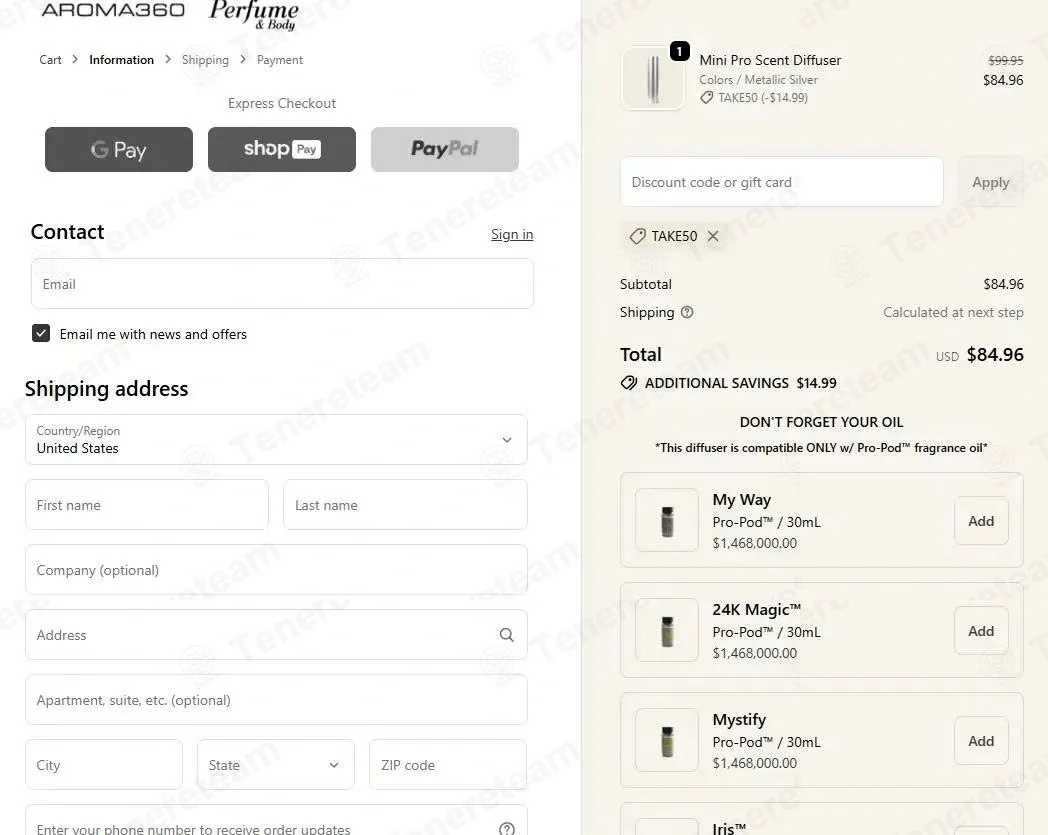Click 'Calculated at next step' text
This screenshot has height=835, width=1048.
pos(953,312)
